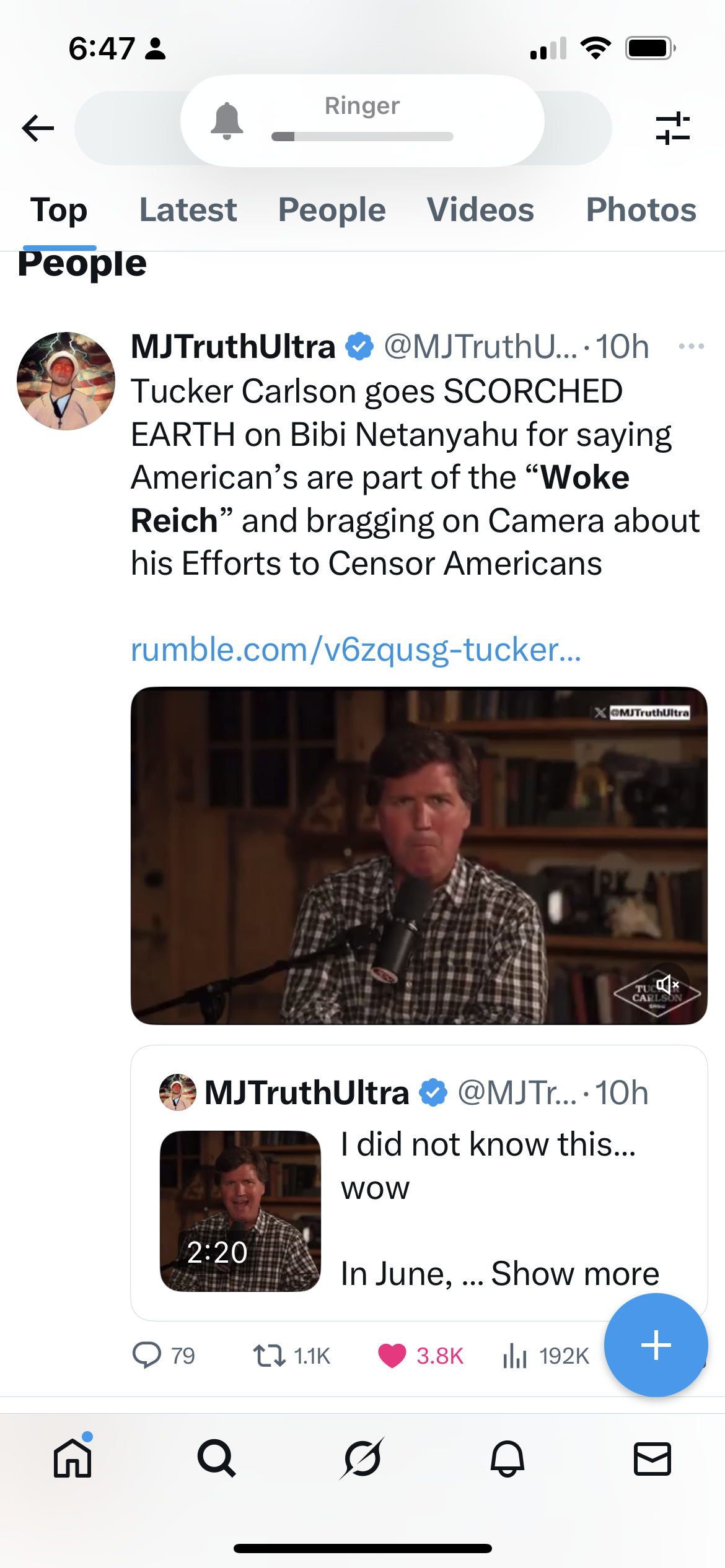The height and width of the screenshot is (1568, 725).
Task: Open tweet more options ellipsis
Action: (692, 346)
